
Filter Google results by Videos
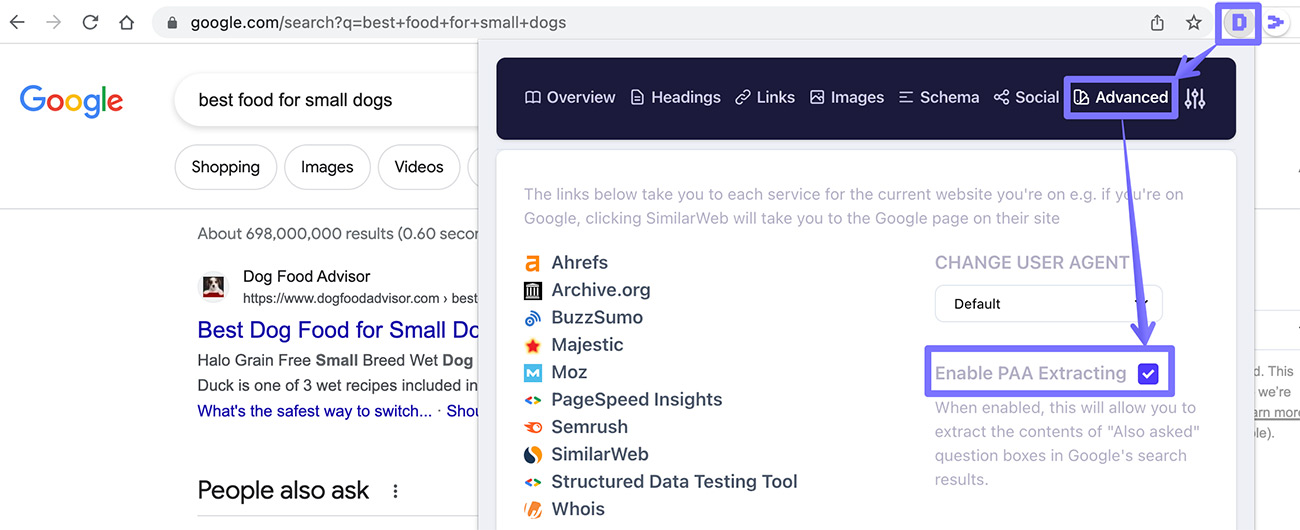(x=419, y=167)
